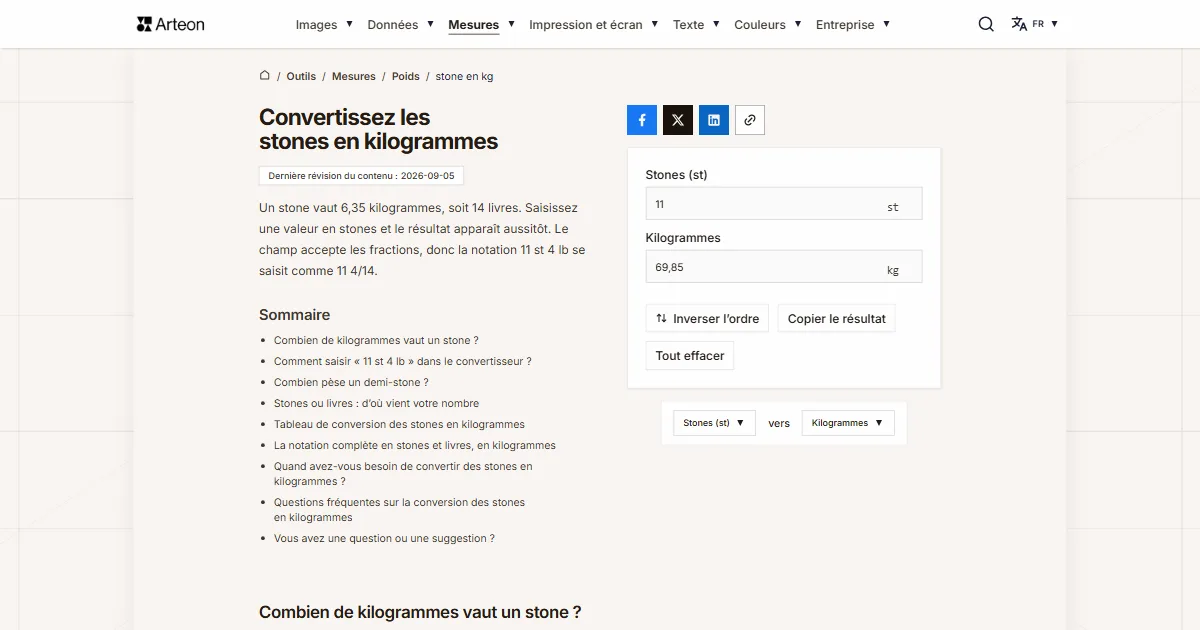1200x630 pixels.
Task: Open the Données menu
Action: [x=400, y=24]
